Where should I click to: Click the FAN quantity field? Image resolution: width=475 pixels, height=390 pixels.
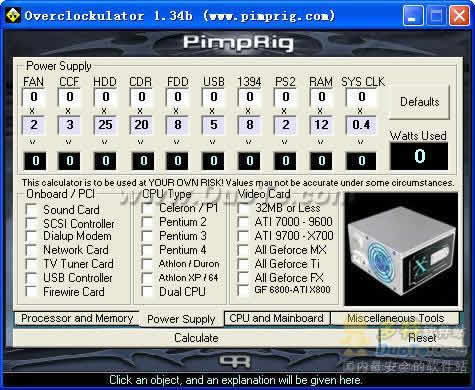coord(34,97)
